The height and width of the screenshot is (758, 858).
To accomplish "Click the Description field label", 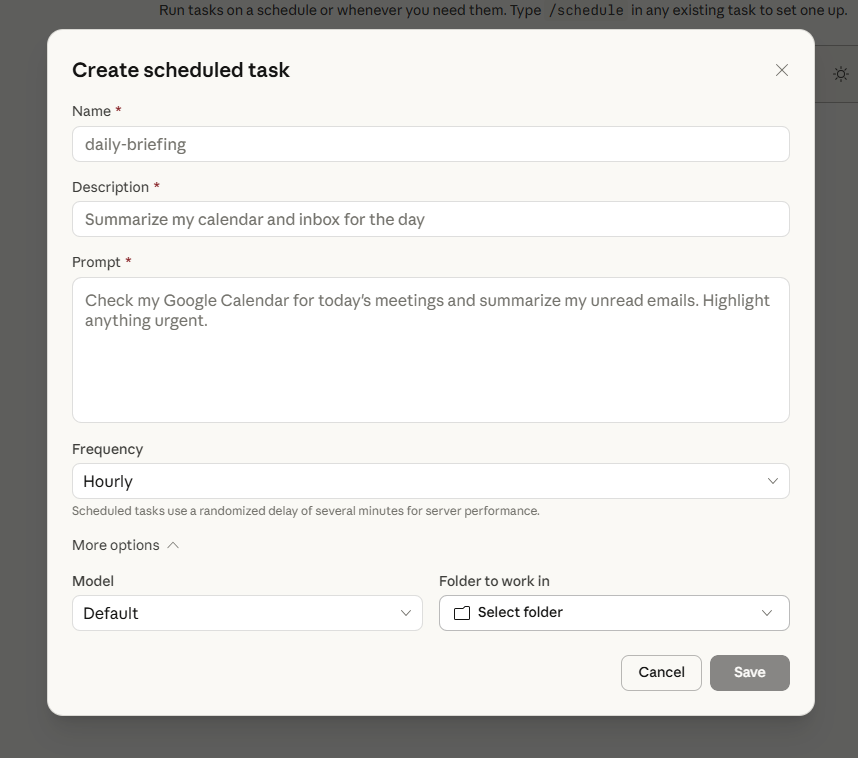I will [110, 187].
